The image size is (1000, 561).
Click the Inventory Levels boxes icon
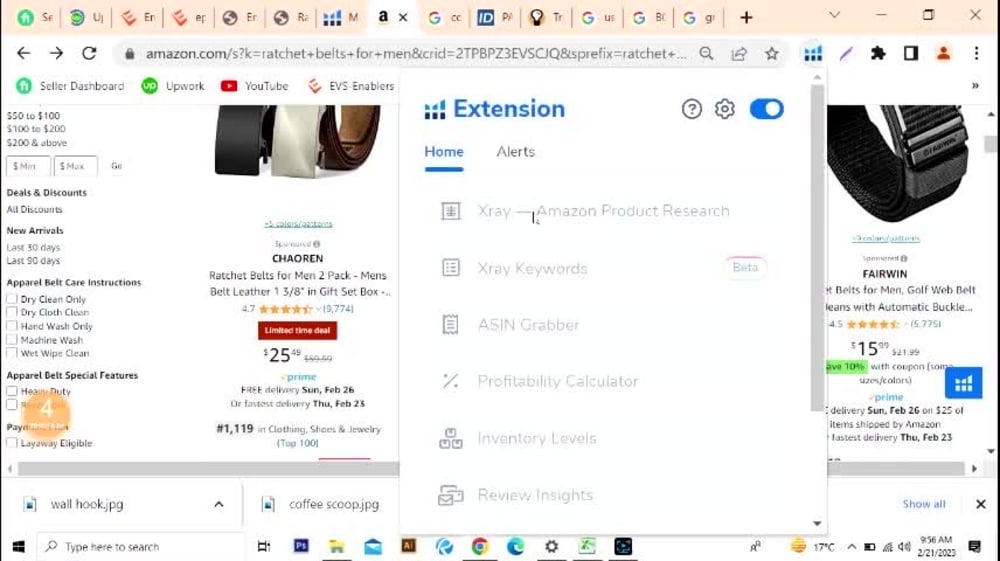pyautogui.click(x=450, y=438)
